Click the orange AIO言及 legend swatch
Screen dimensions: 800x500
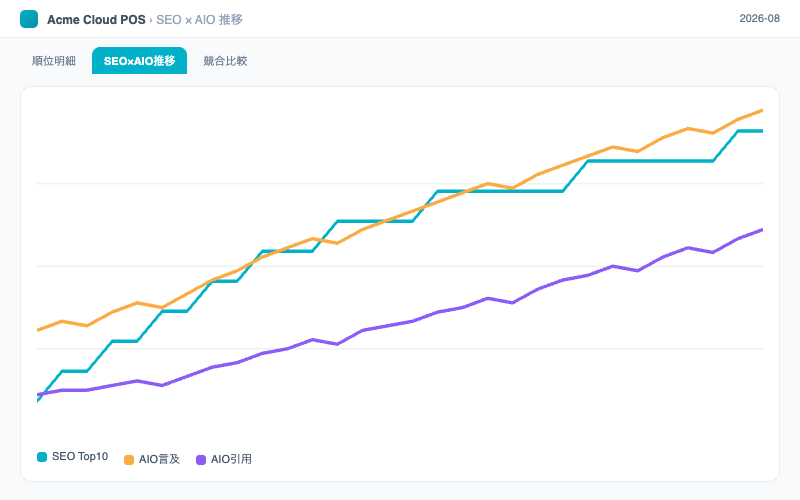129,460
